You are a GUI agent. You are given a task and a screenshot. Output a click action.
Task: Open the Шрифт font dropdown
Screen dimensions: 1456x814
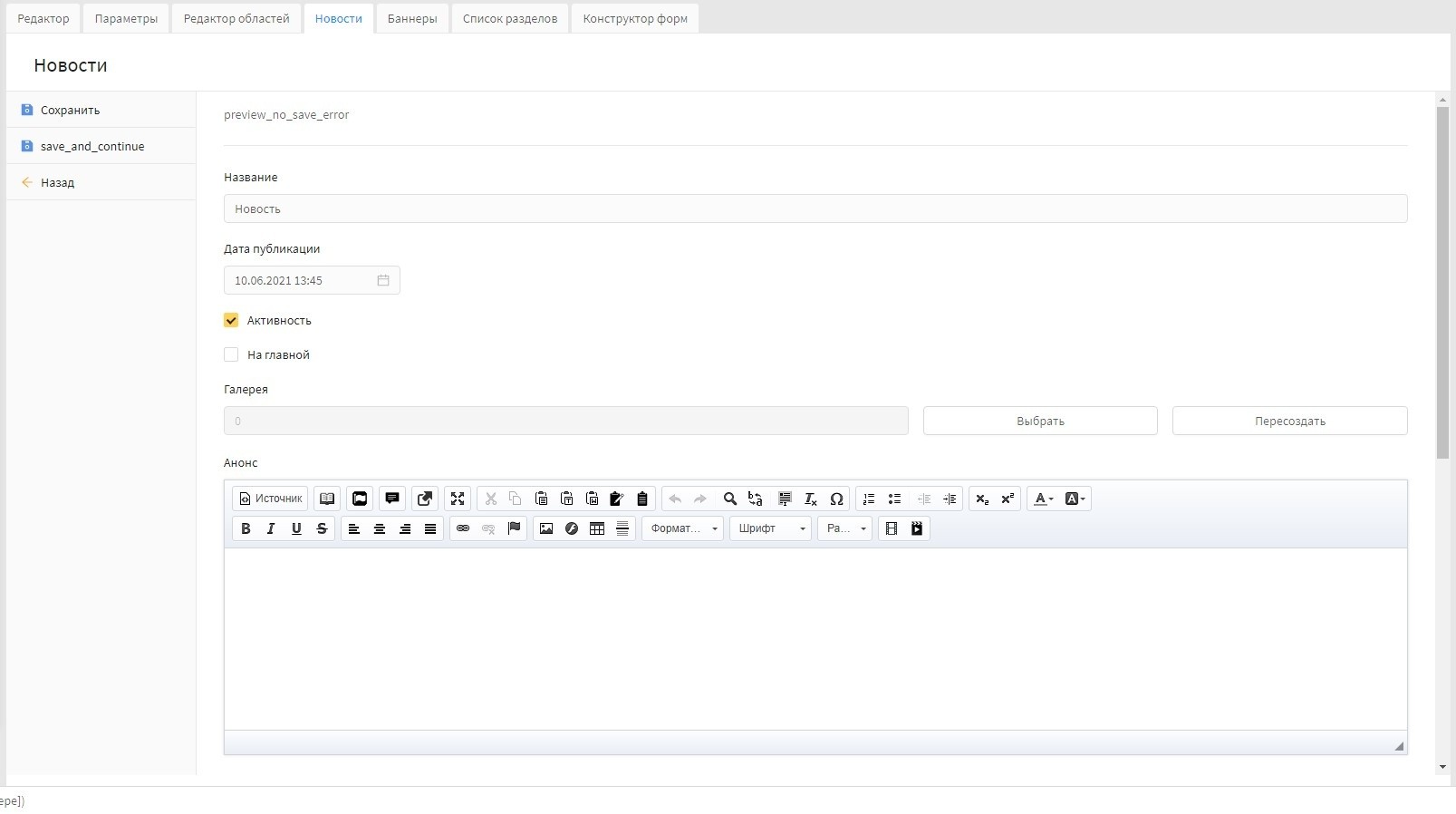pyautogui.click(x=770, y=528)
